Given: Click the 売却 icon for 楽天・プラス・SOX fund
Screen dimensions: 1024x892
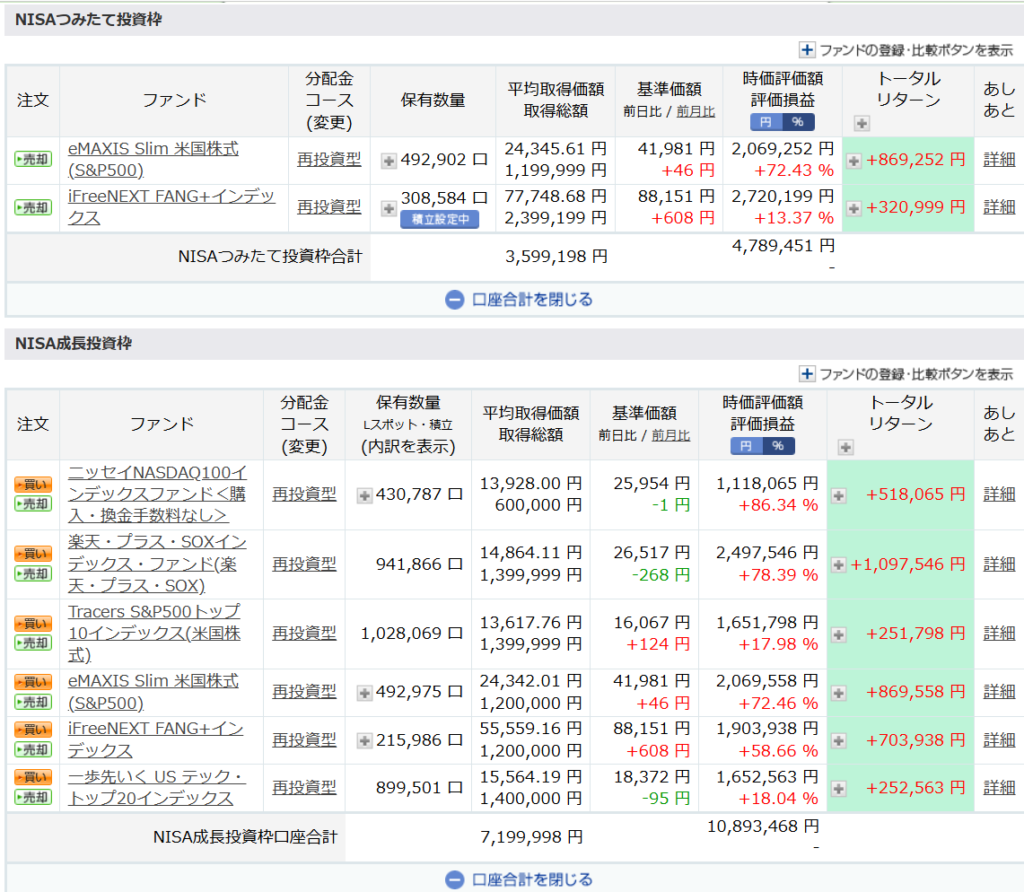Looking at the screenshot, I should 32,574.
